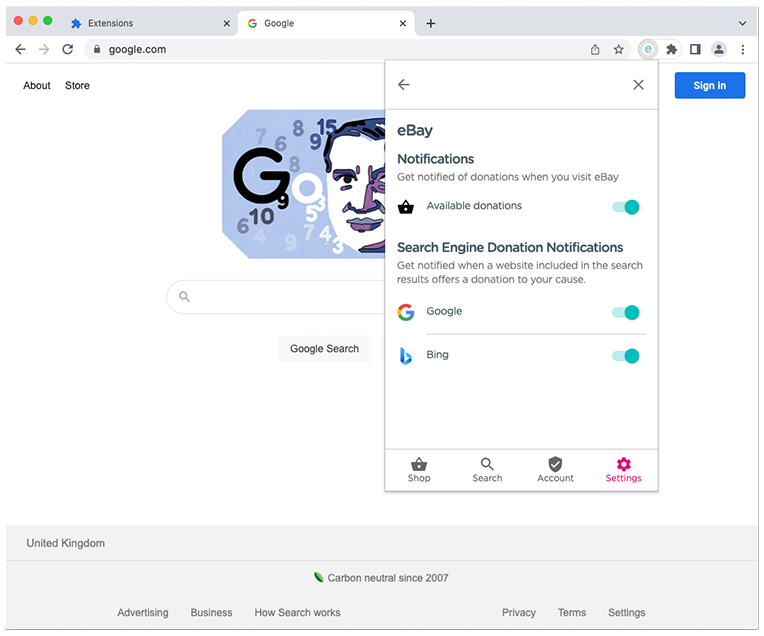Open the Chrome profile avatar
Image resolution: width=764 pixels, height=636 pixels.
click(x=719, y=49)
